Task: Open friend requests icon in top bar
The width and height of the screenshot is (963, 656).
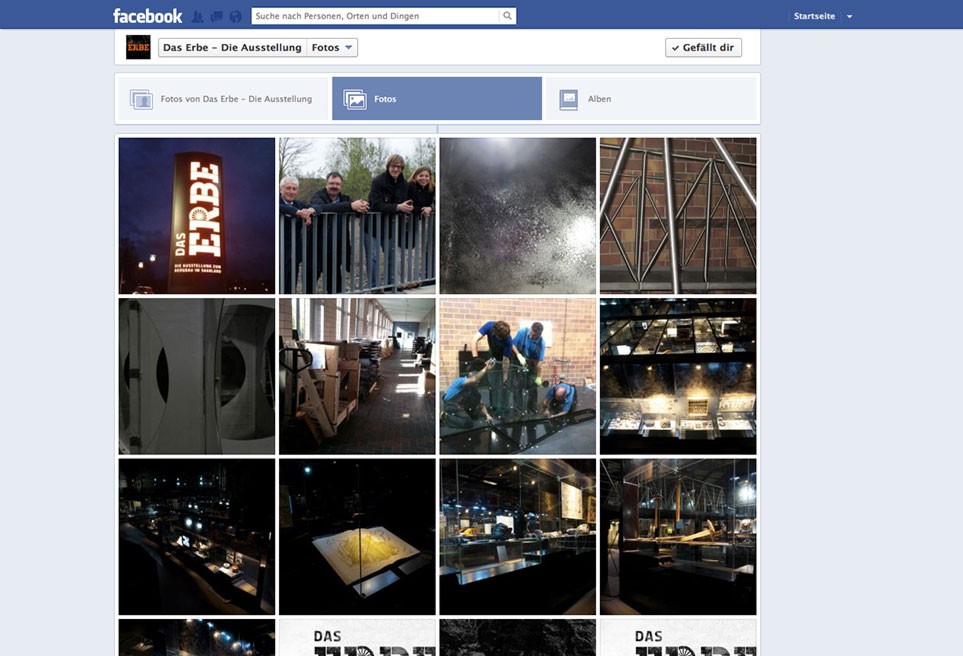Action: (197, 17)
